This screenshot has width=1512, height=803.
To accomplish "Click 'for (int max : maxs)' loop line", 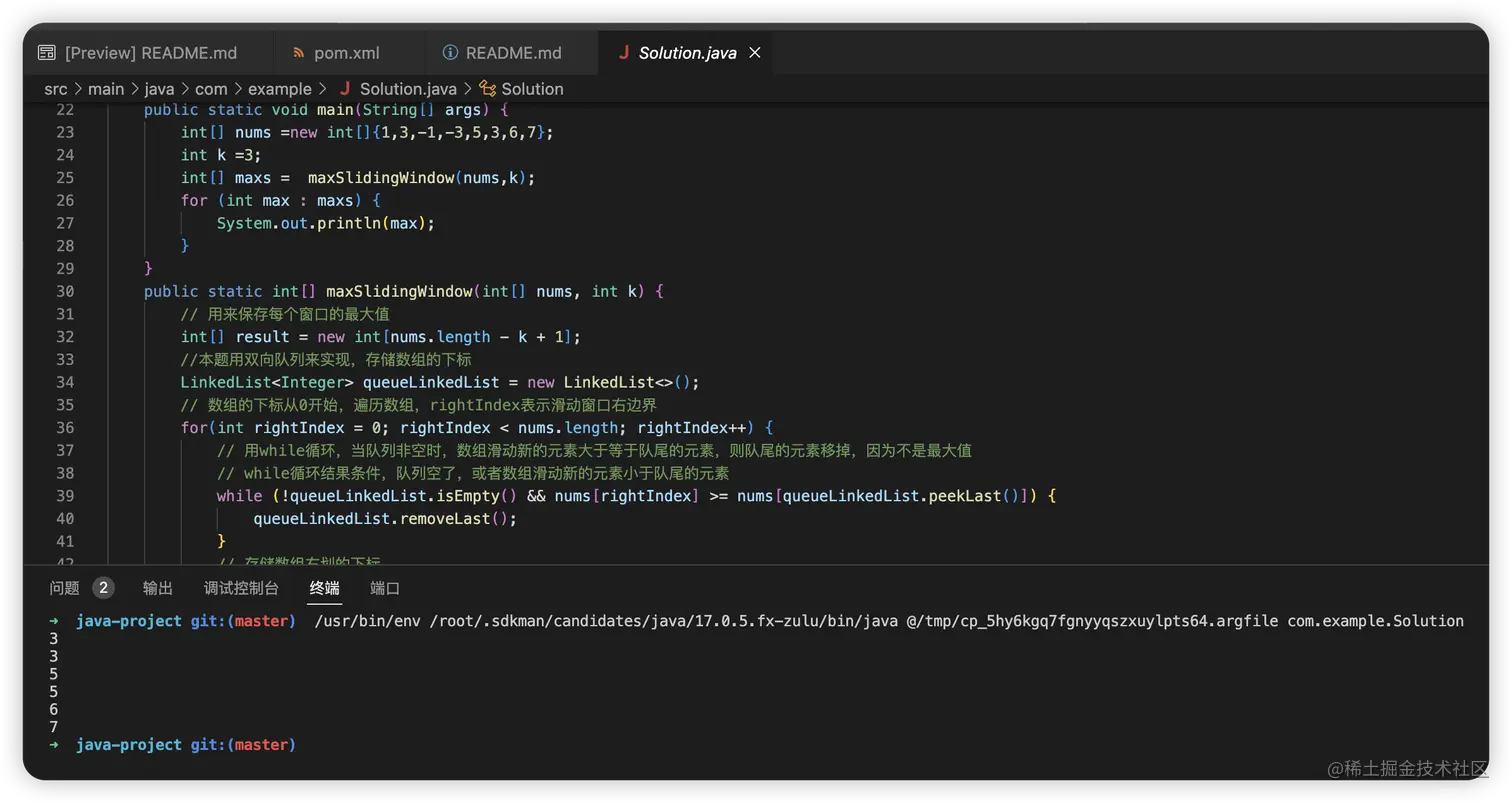I will coord(281,200).
